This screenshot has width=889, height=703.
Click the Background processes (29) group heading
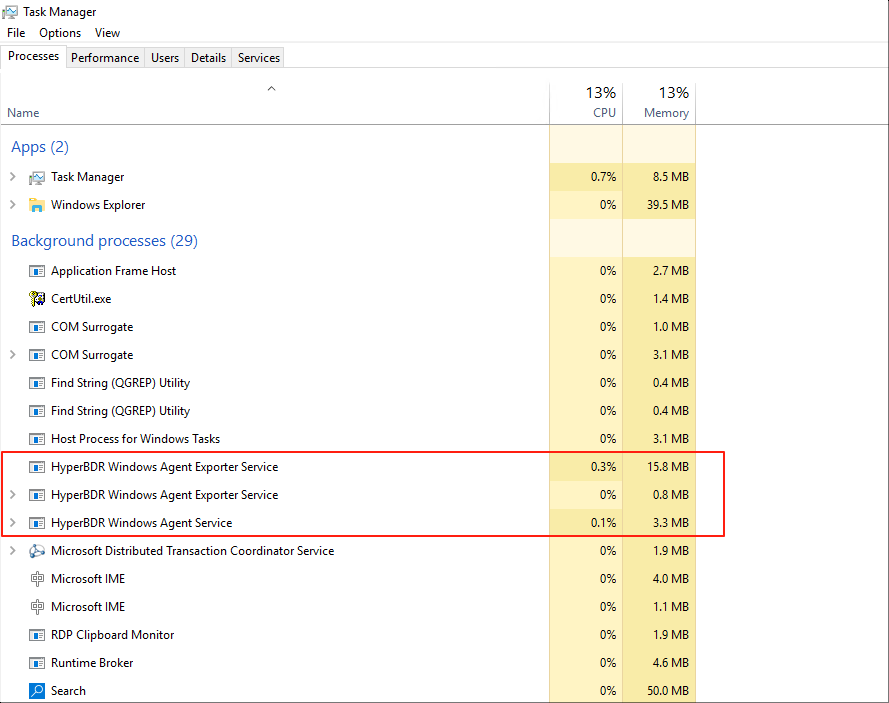pyautogui.click(x=104, y=241)
